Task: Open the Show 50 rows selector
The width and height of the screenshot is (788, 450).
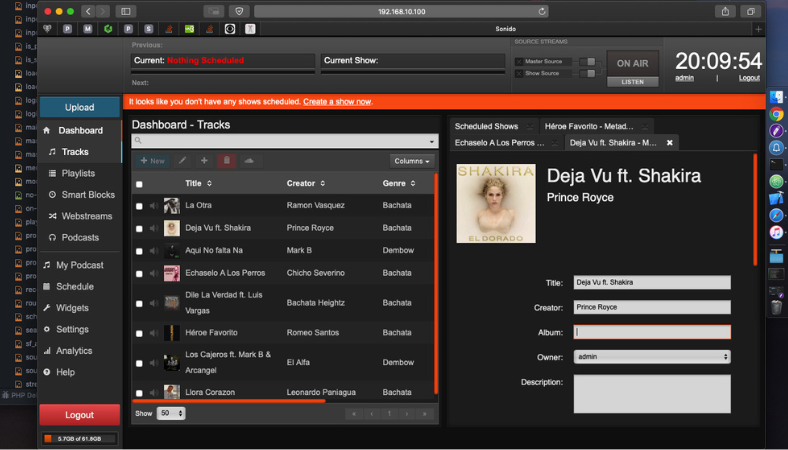Action: [x=171, y=413]
